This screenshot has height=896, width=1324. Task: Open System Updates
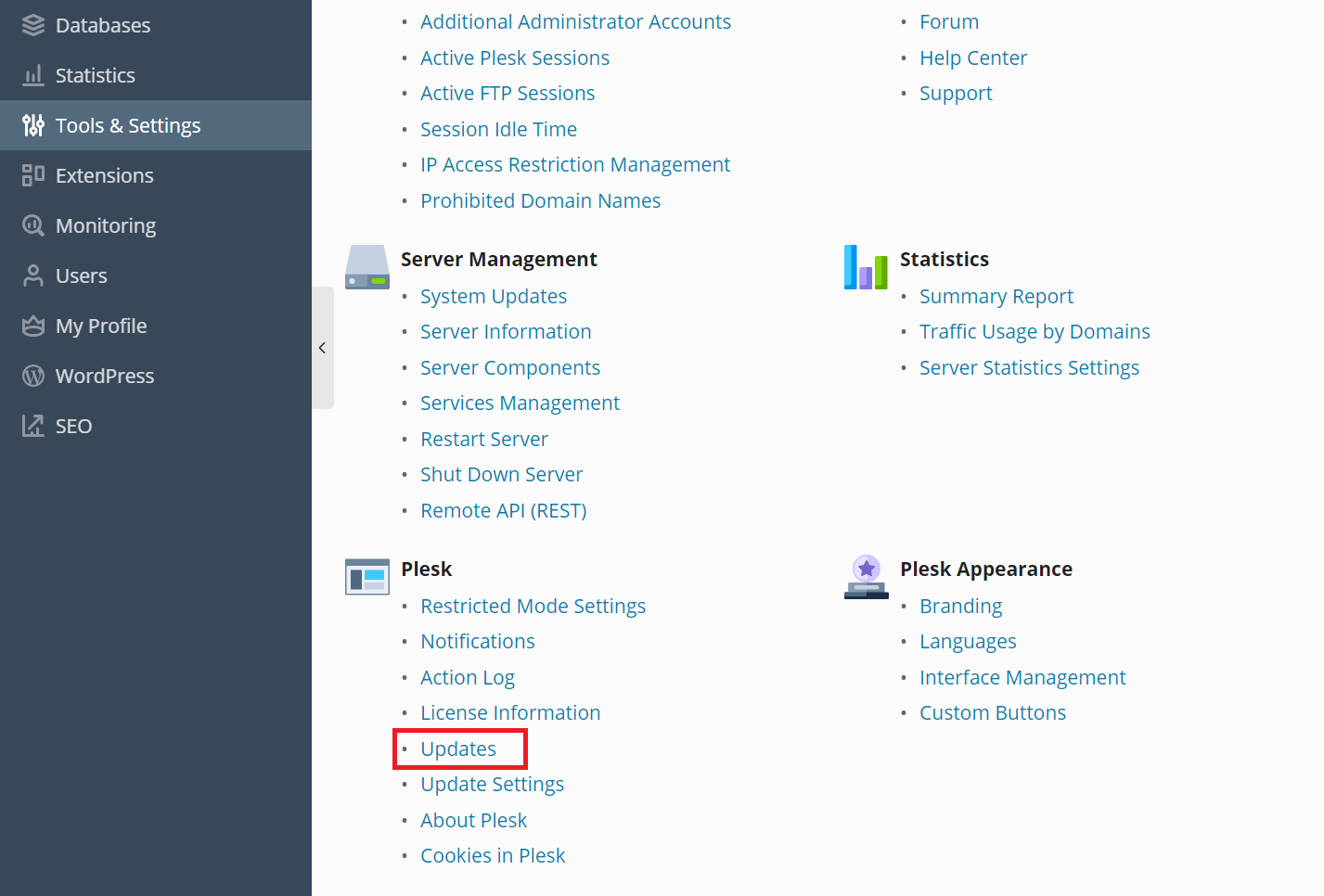[494, 296]
